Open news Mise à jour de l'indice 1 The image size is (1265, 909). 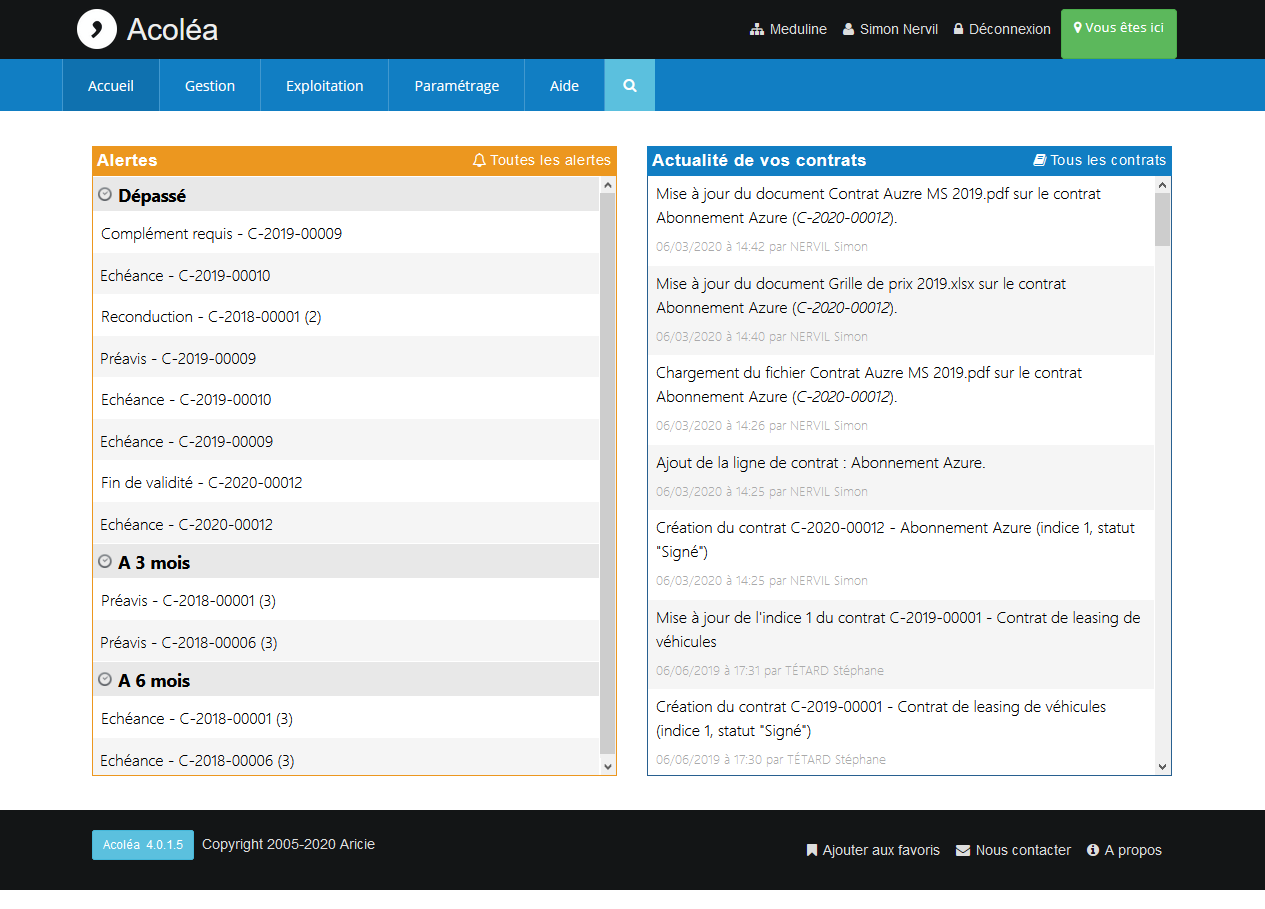(901, 644)
